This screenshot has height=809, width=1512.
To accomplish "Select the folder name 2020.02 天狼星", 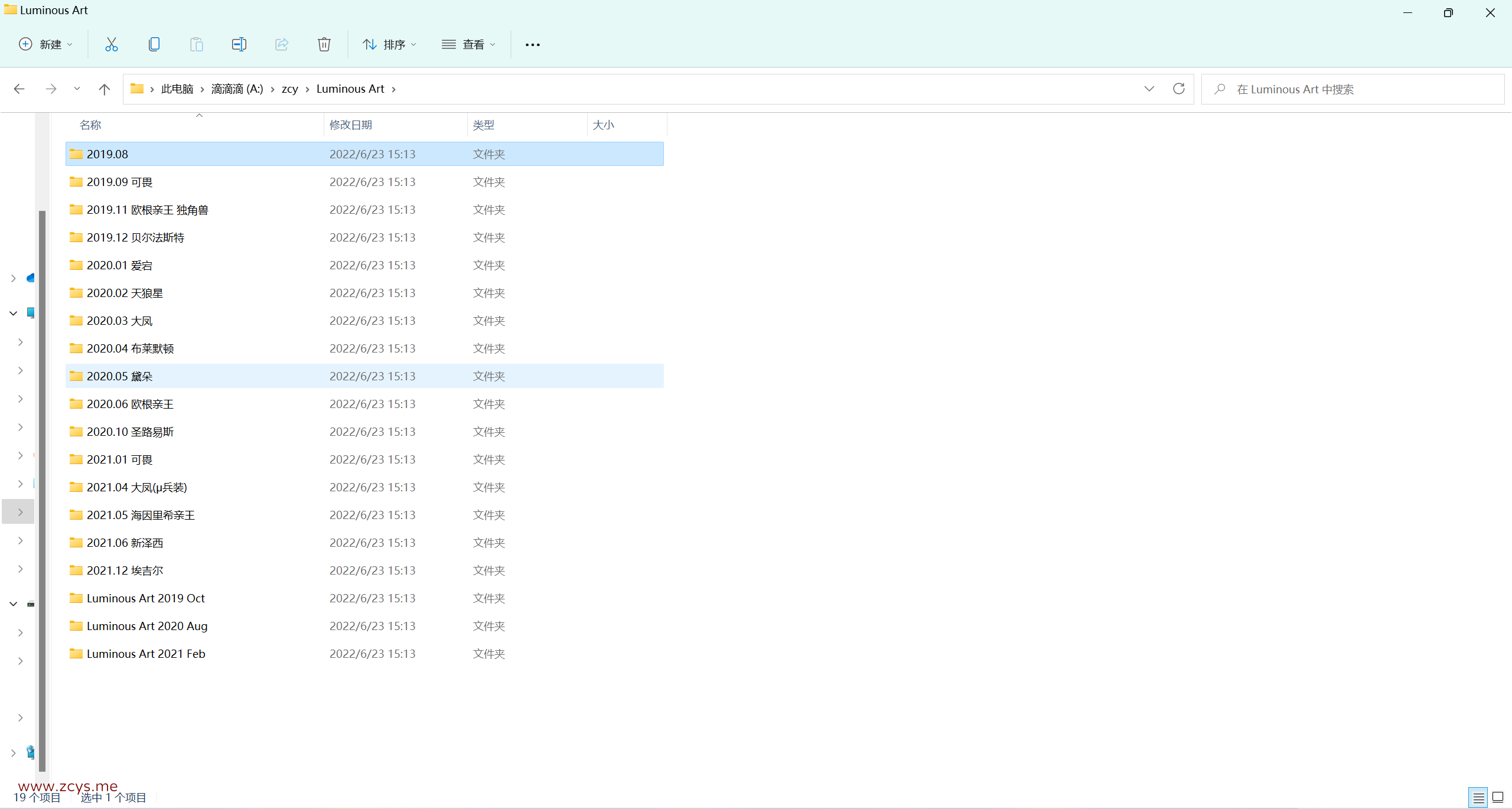I will pos(125,293).
